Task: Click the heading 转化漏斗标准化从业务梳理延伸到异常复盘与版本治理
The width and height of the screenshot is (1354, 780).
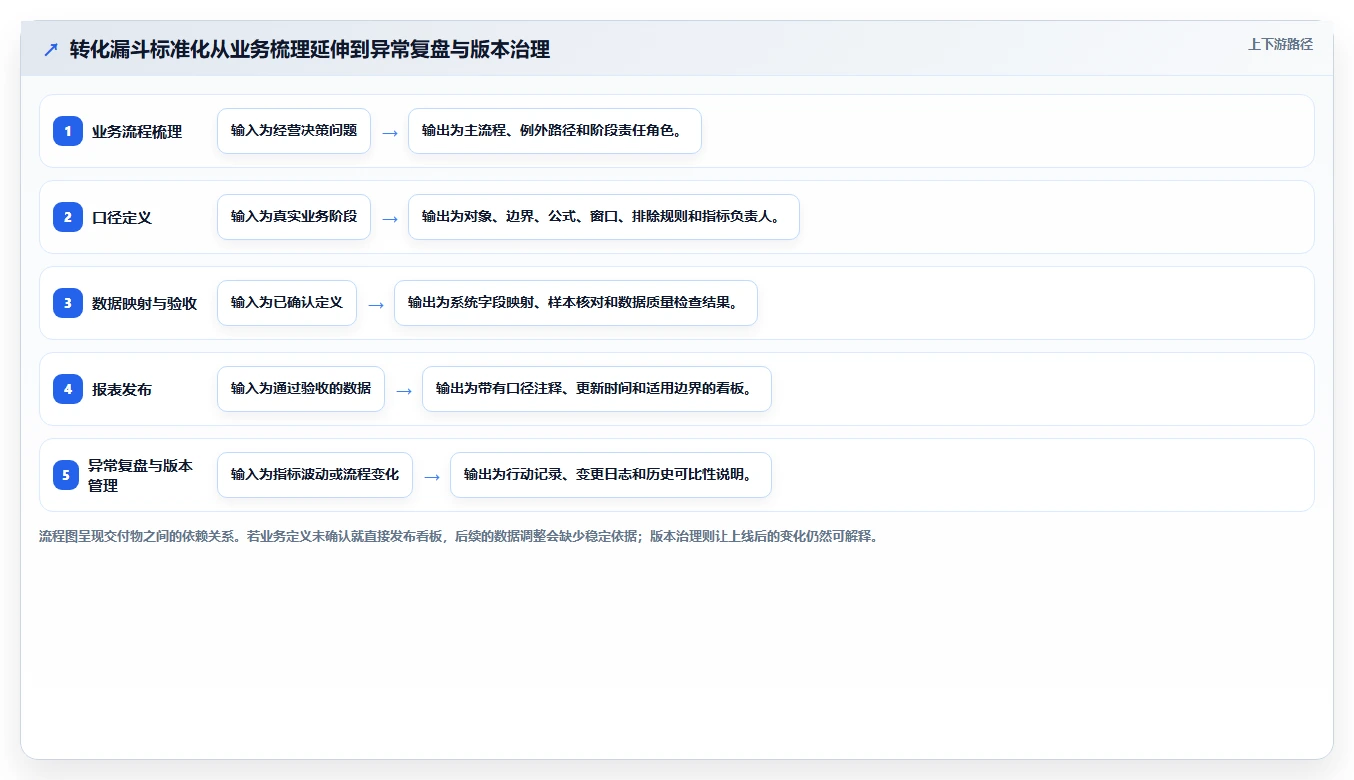Action: pos(310,49)
